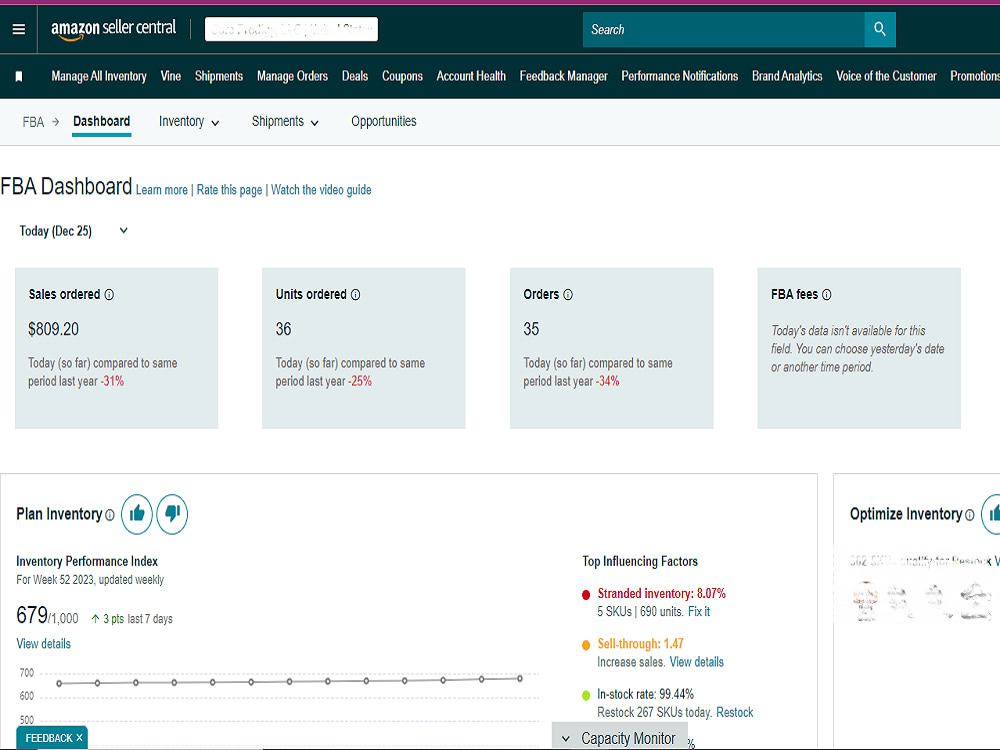1000x750 pixels.
Task: Click View details for Sell-through
Action: 696,662
